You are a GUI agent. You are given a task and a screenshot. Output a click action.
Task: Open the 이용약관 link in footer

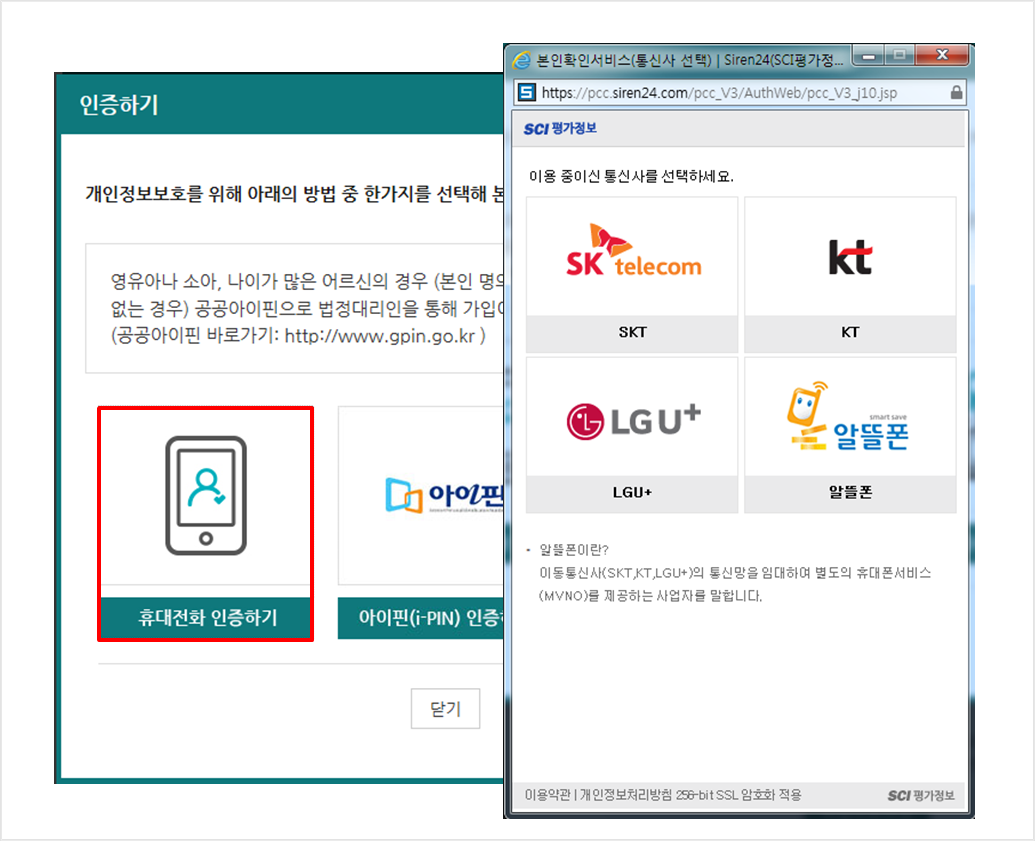[547, 795]
